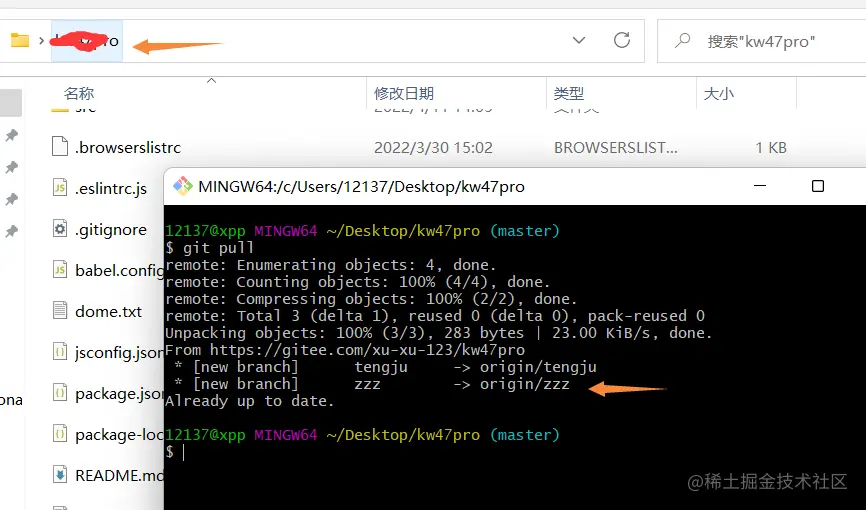
Task: Click the origin/tengju branch line
Action: point(386,367)
